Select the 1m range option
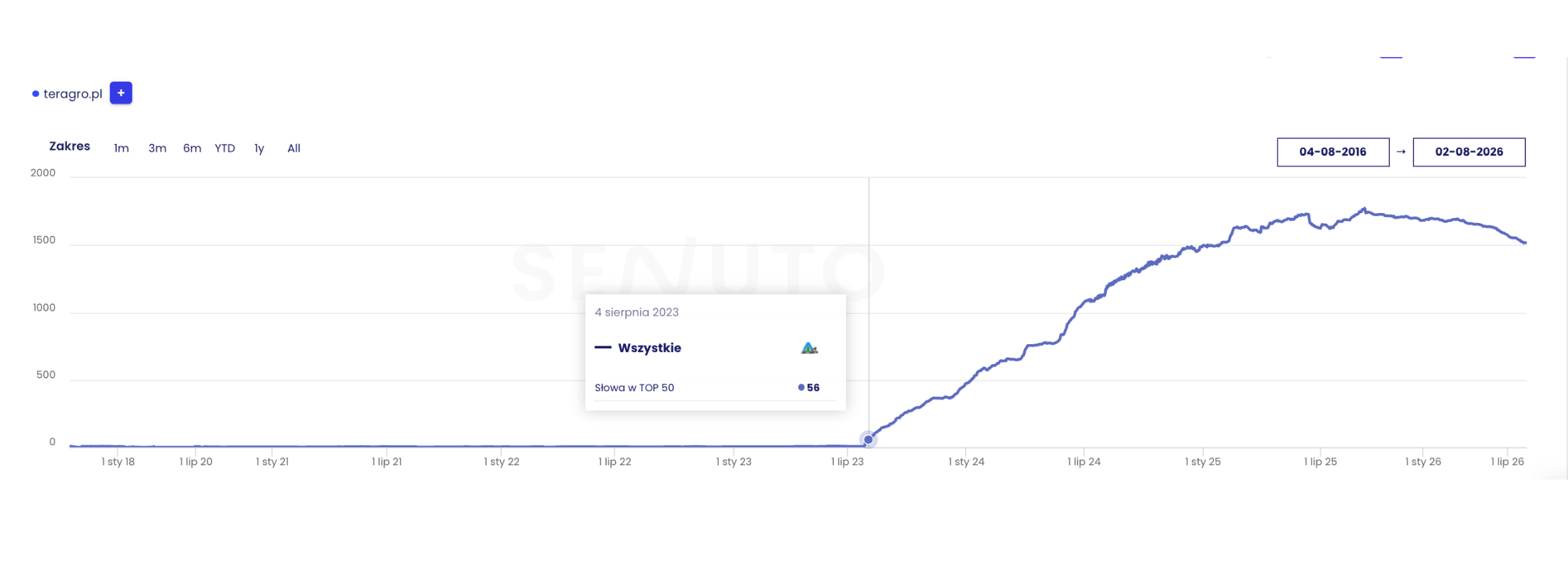The height and width of the screenshot is (570, 1568). (121, 148)
